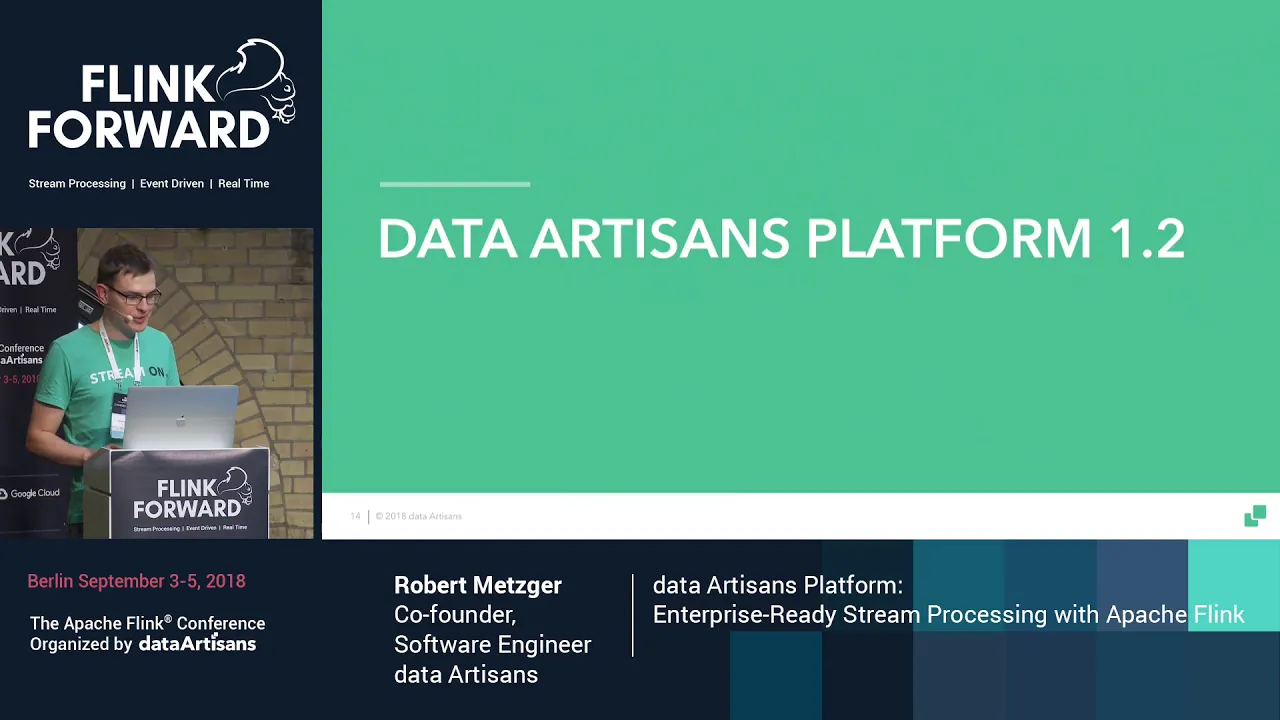Click the slide number "14"
This screenshot has width=1280, height=720.
coord(355,516)
